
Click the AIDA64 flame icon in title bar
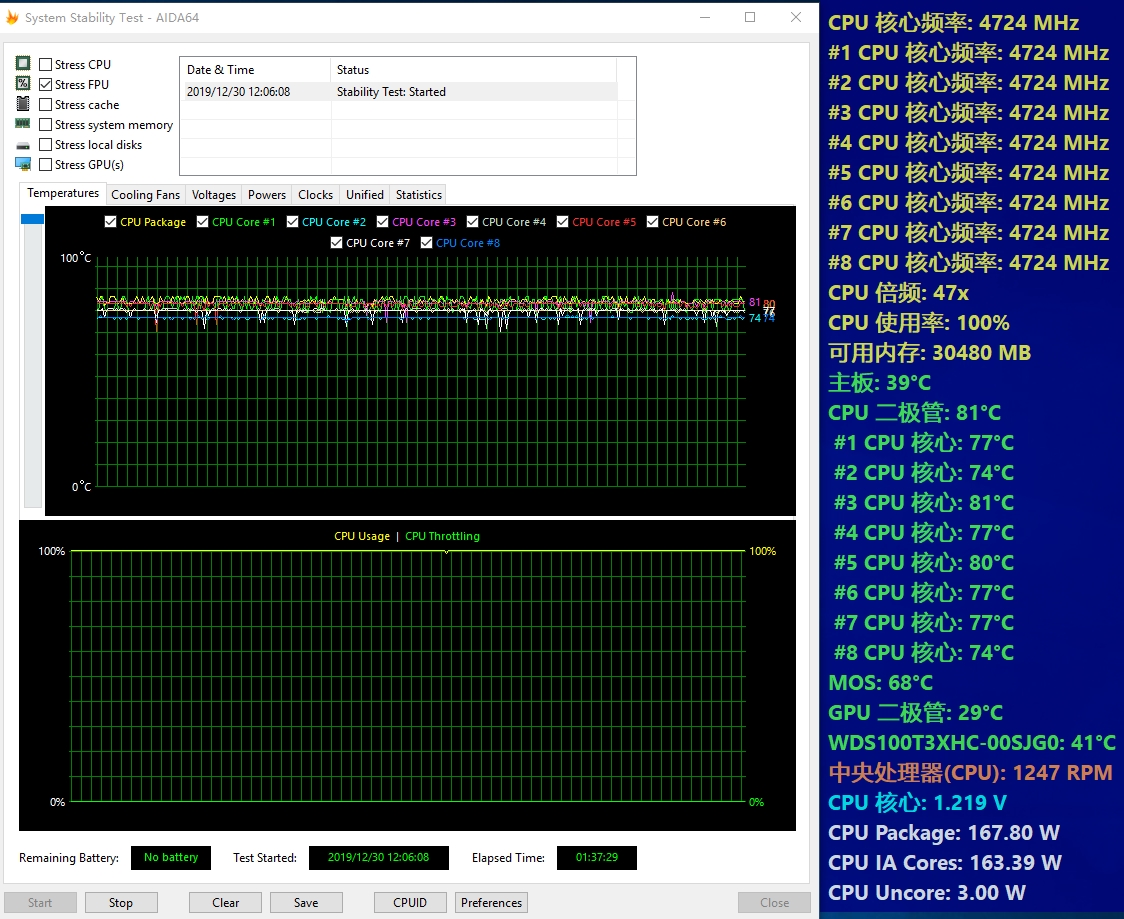point(13,17)
